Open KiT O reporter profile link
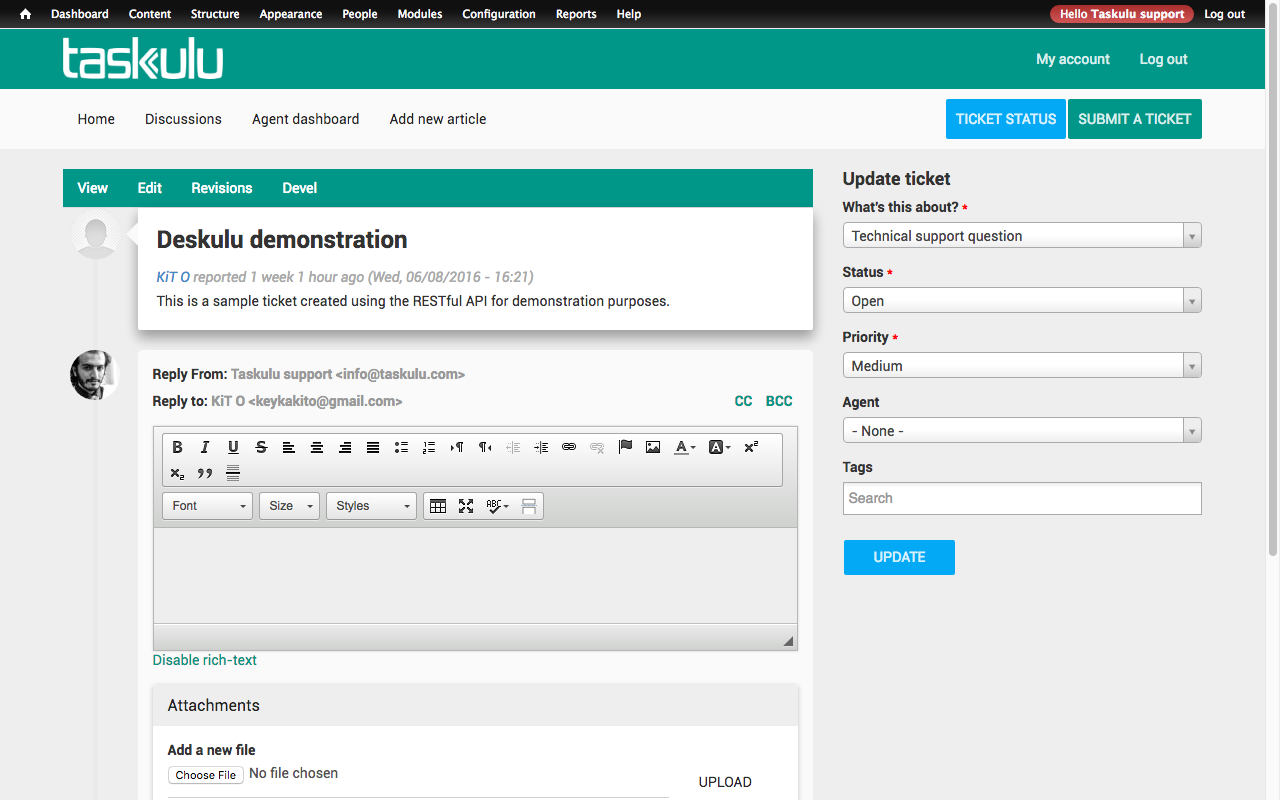1280x800 pixels. [x=173, y=277]
